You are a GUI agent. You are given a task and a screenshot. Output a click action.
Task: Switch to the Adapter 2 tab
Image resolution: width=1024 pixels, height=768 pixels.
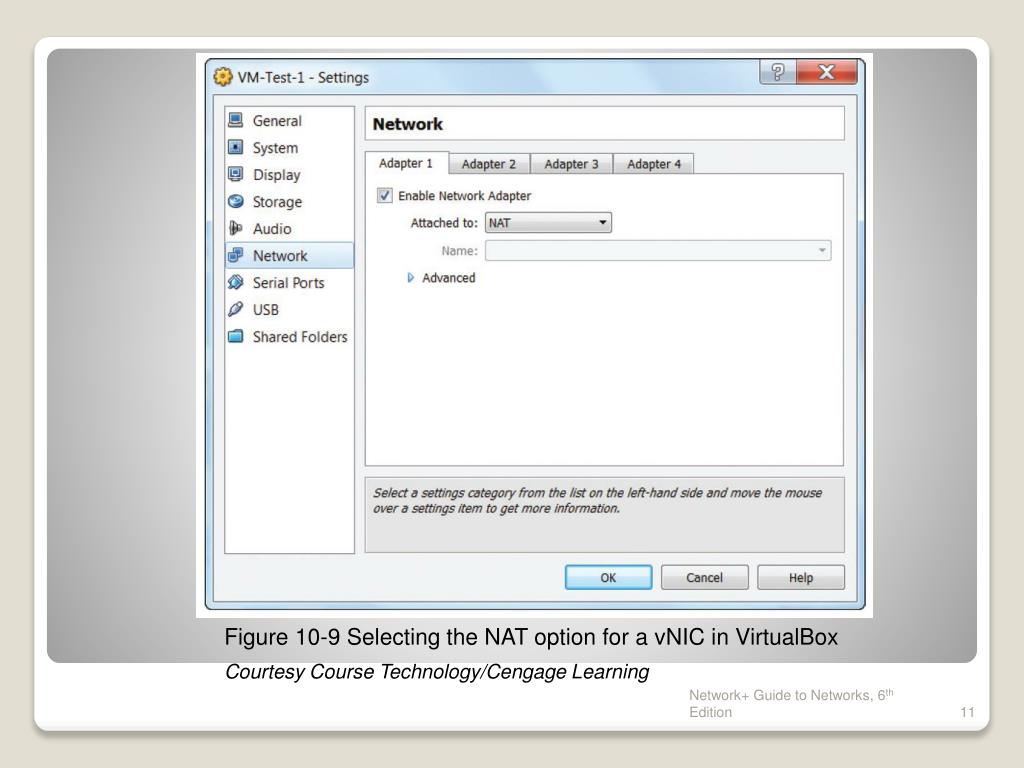(x=488, y=164)
